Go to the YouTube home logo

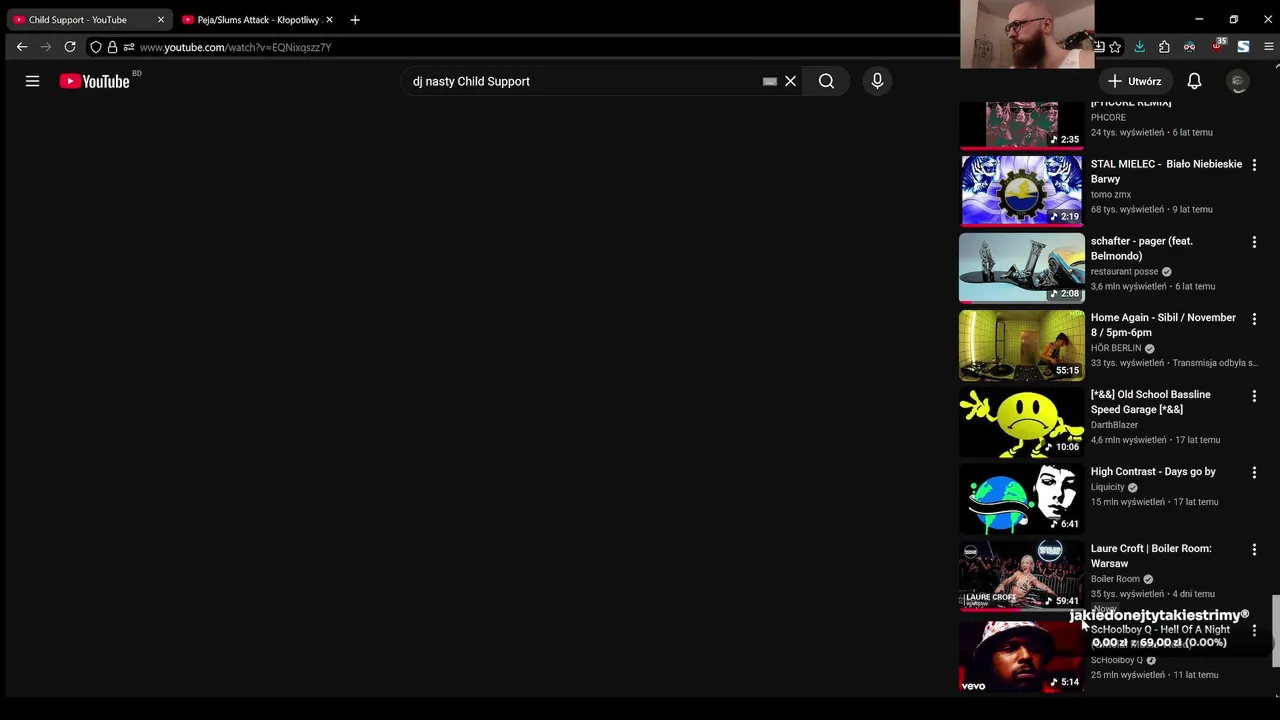click(x=95, y=81)
